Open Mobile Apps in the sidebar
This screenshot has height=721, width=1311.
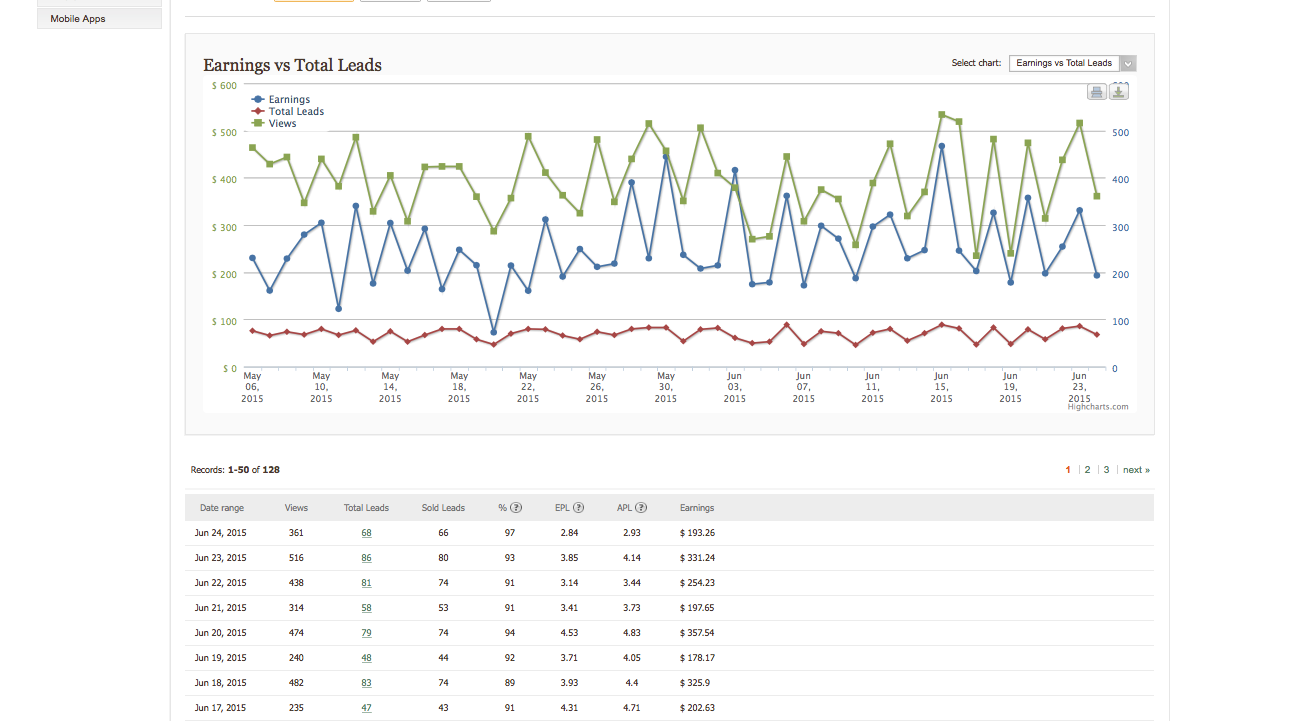(x=99, y=19)
